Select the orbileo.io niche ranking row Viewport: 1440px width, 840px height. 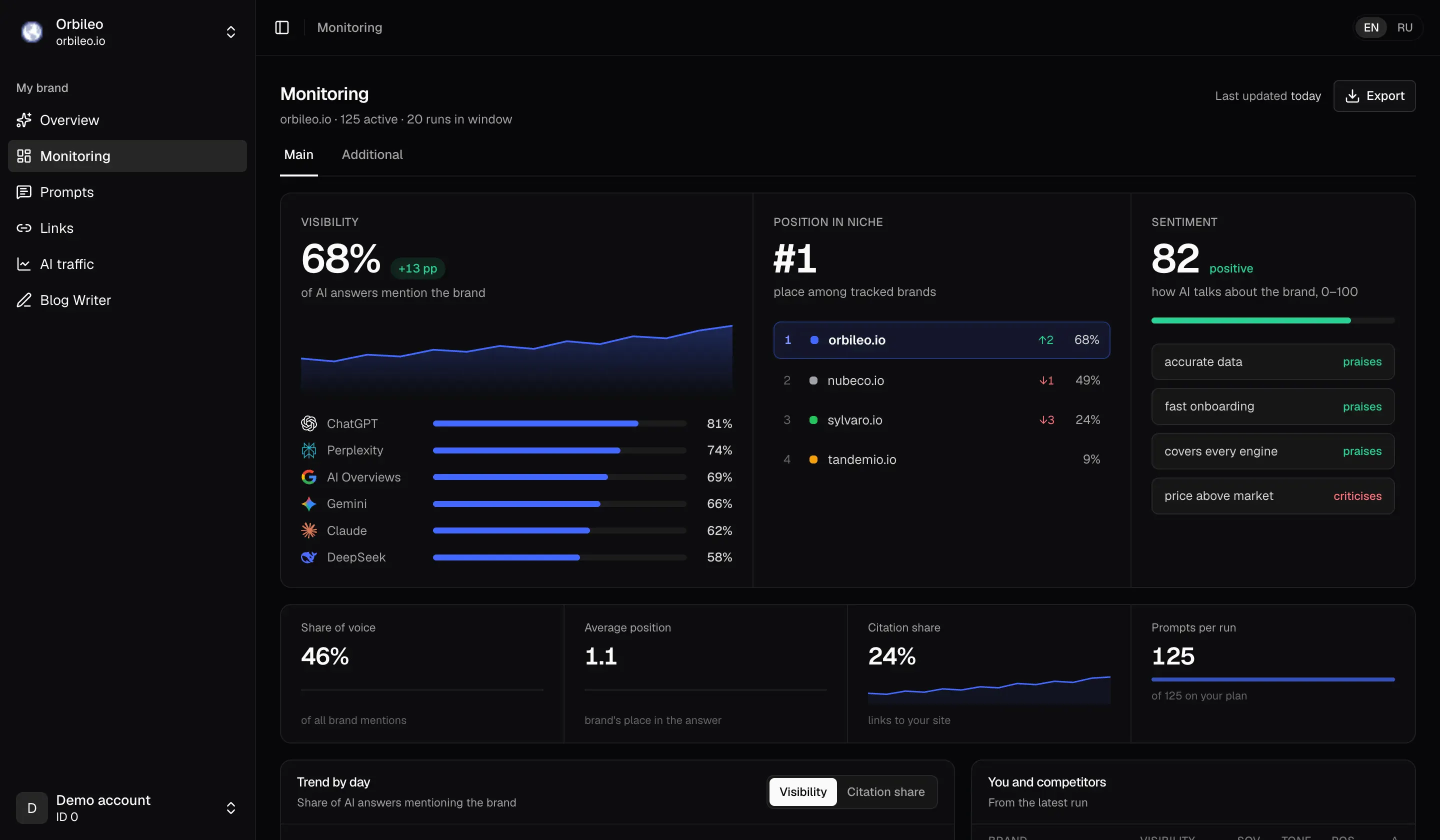pyautogui.click(x=941, y=340)
